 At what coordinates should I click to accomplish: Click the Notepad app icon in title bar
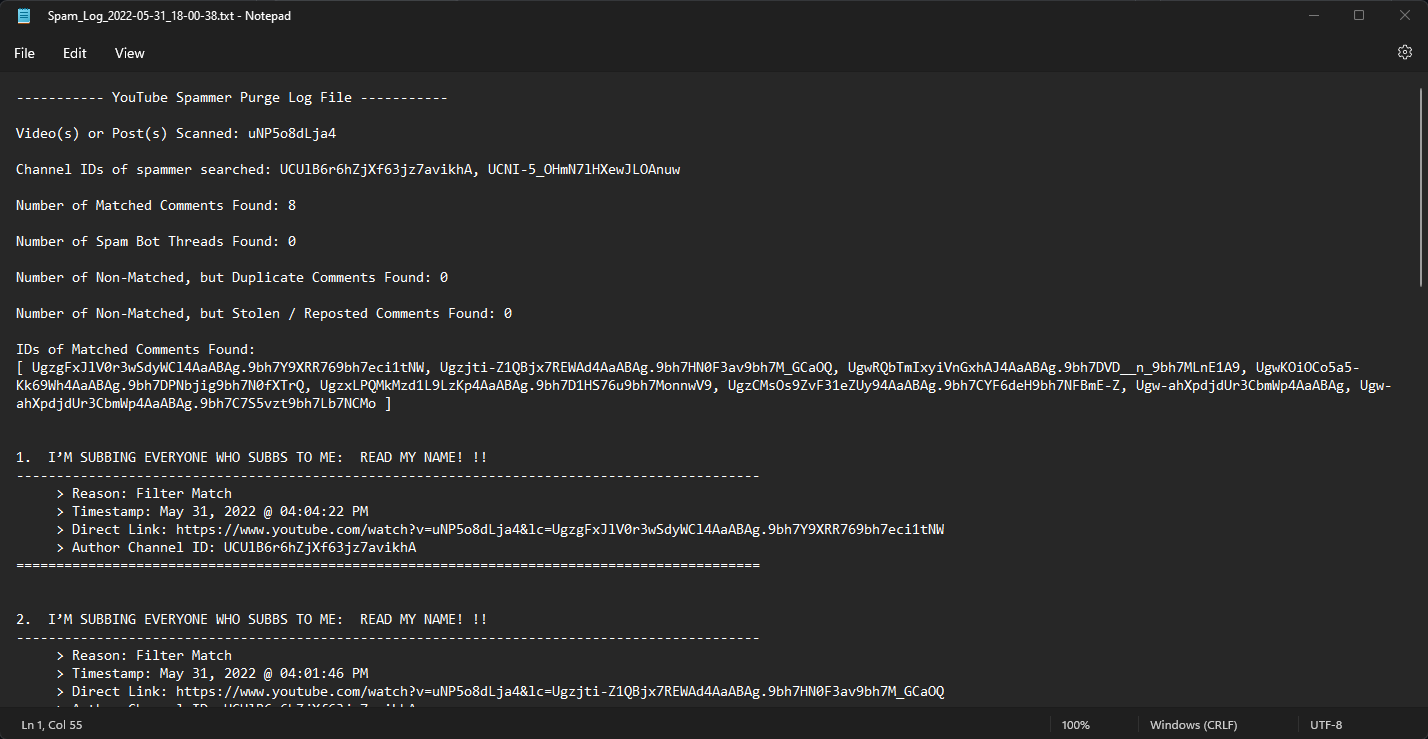click(24, 15)
